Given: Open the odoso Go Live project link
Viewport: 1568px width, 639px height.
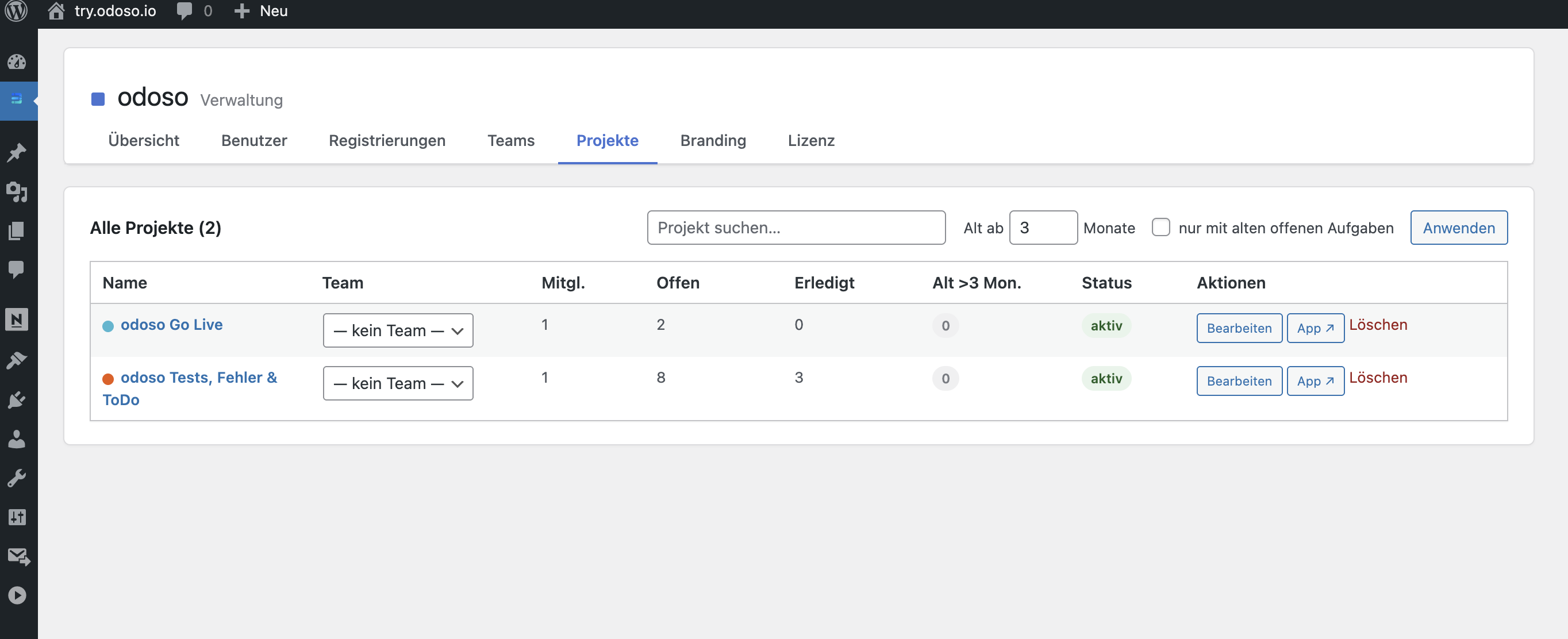Looking at the screenshot, I should [172, 325].
